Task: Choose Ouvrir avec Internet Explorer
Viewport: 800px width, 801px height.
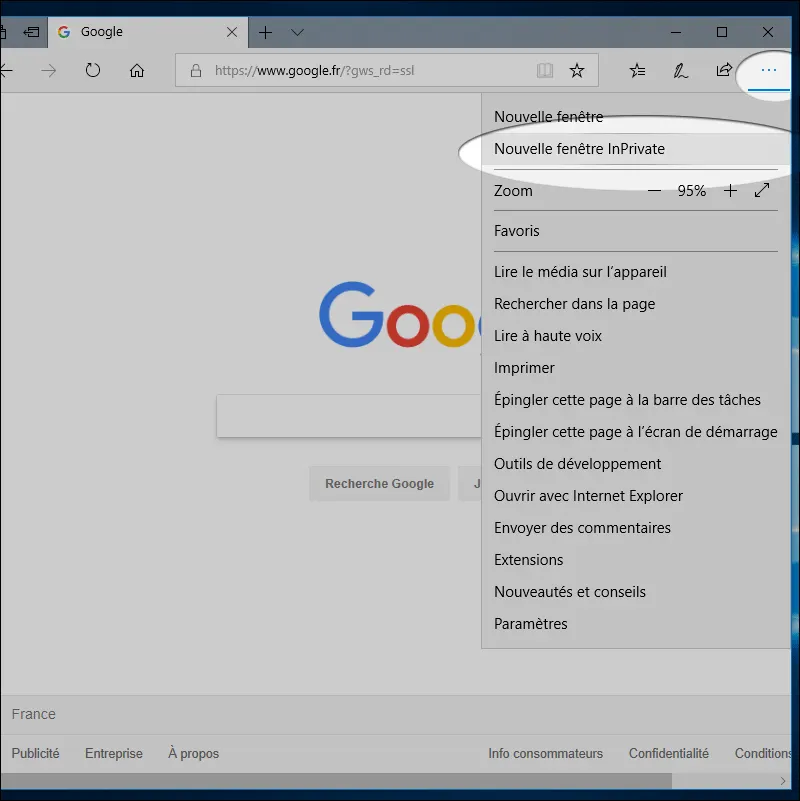Action: (636, 496)
